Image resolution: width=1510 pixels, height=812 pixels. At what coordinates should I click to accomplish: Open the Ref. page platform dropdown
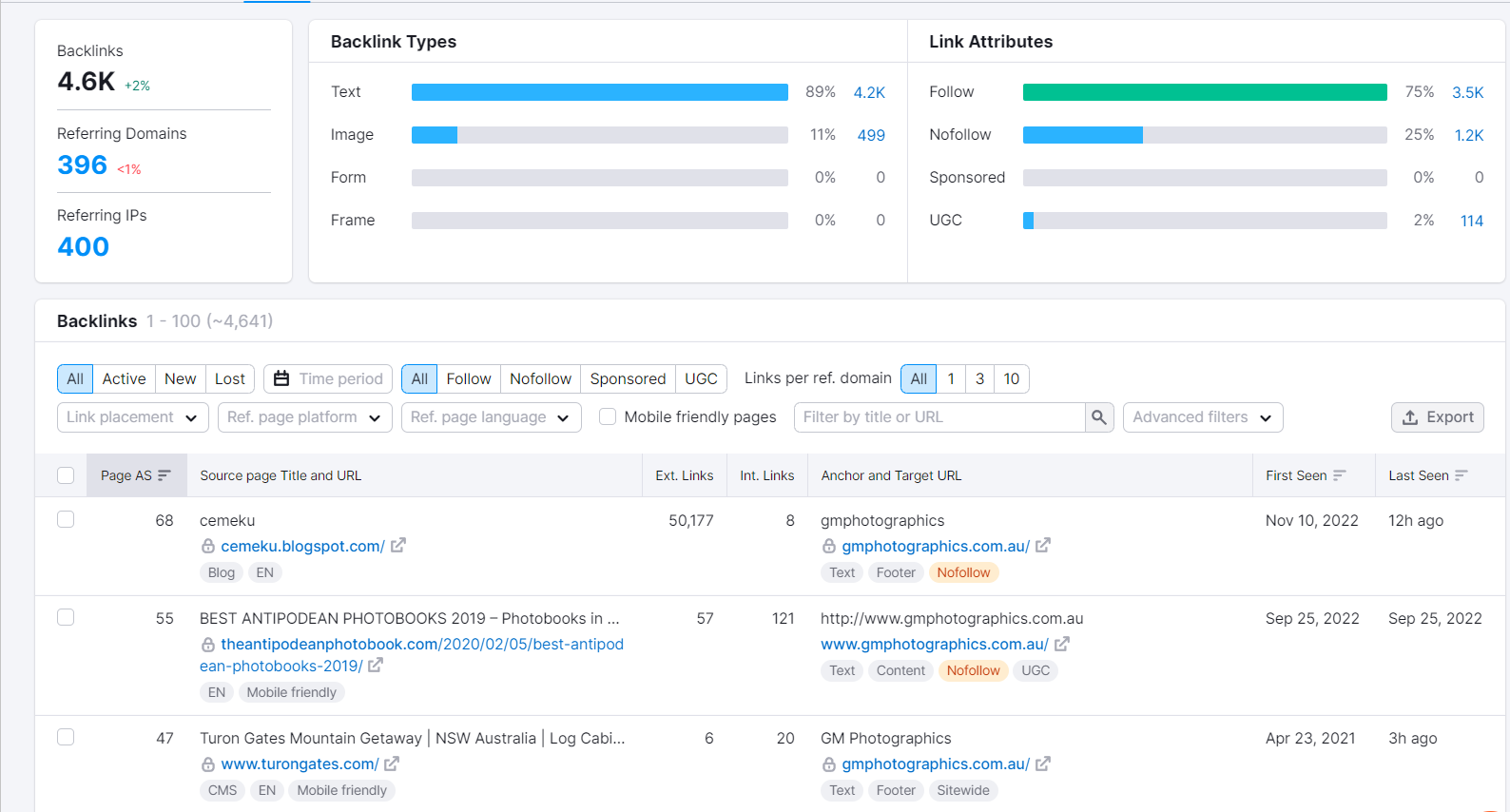click(x=305, y=417)
